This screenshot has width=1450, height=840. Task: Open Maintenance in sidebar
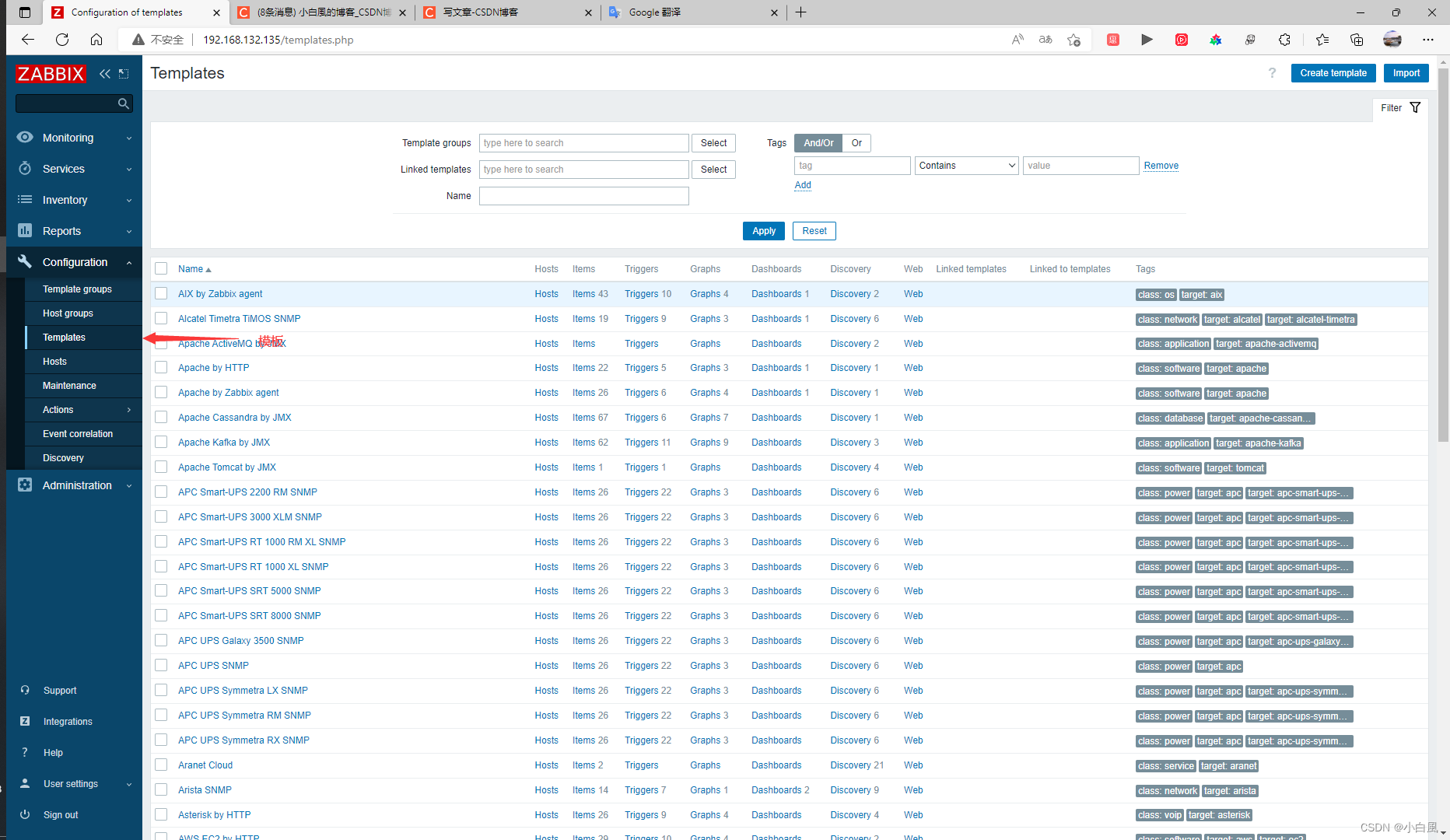coord(69,386)
